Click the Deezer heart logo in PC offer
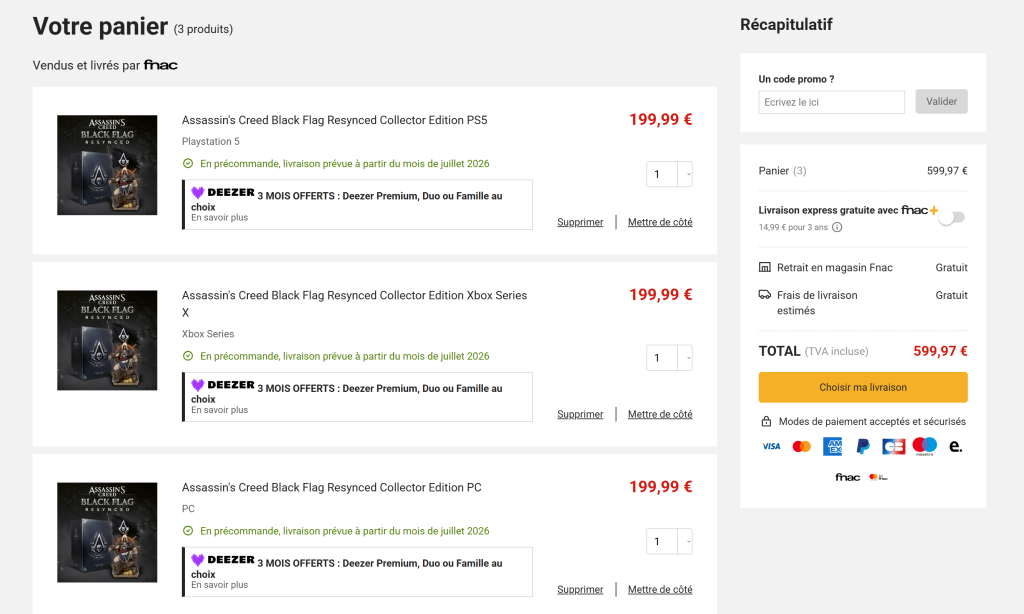 198,560
